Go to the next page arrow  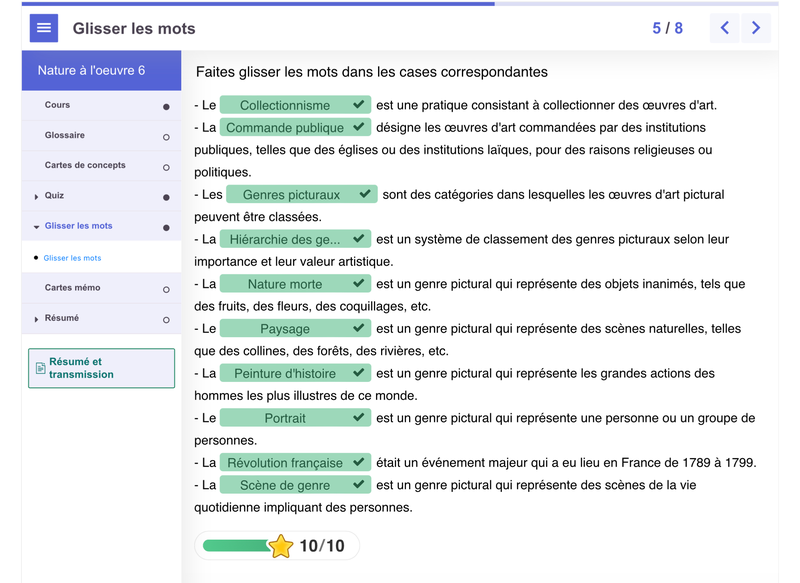pos(756,28)
